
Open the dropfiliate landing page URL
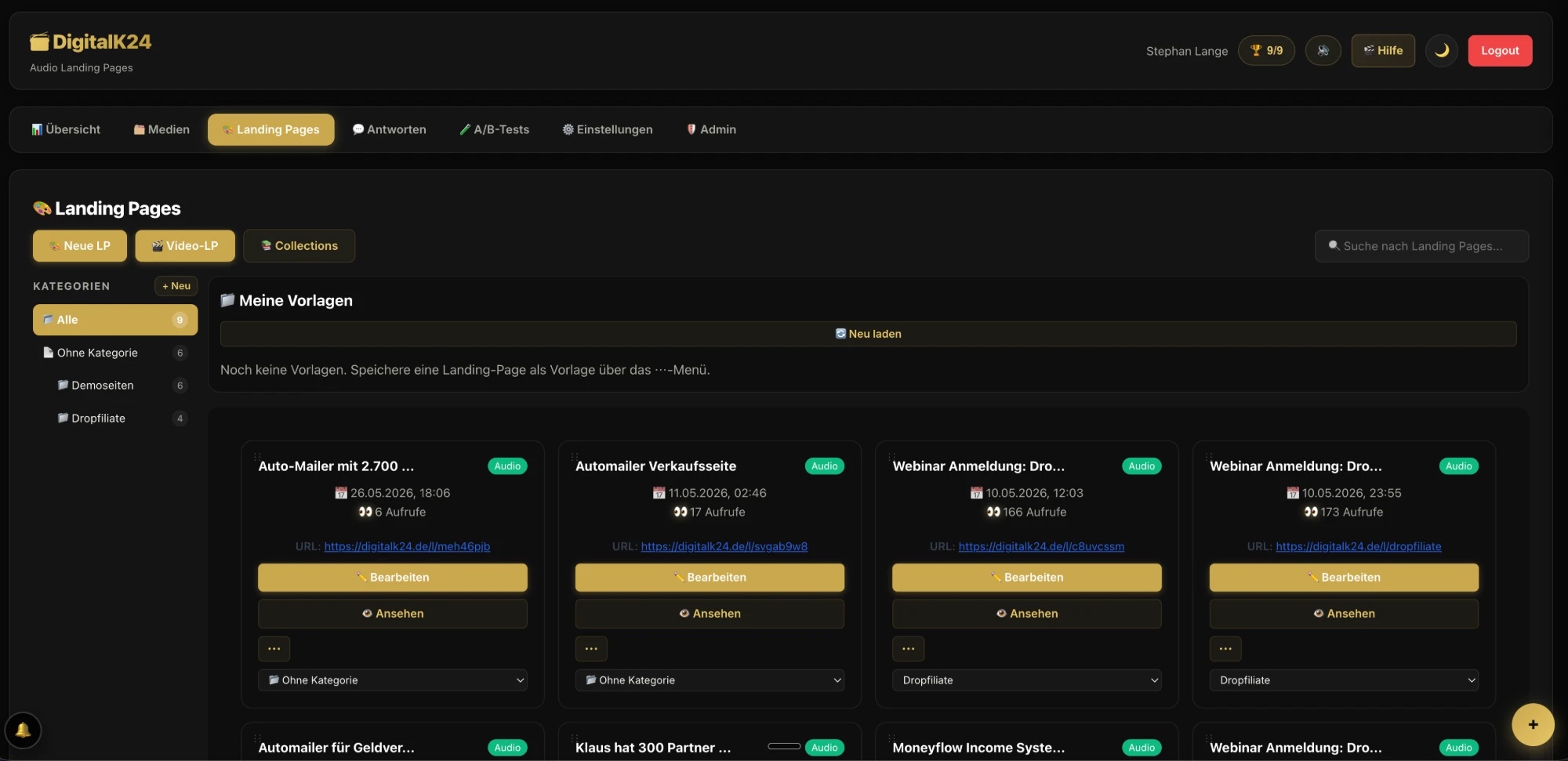pos(1359,546)
